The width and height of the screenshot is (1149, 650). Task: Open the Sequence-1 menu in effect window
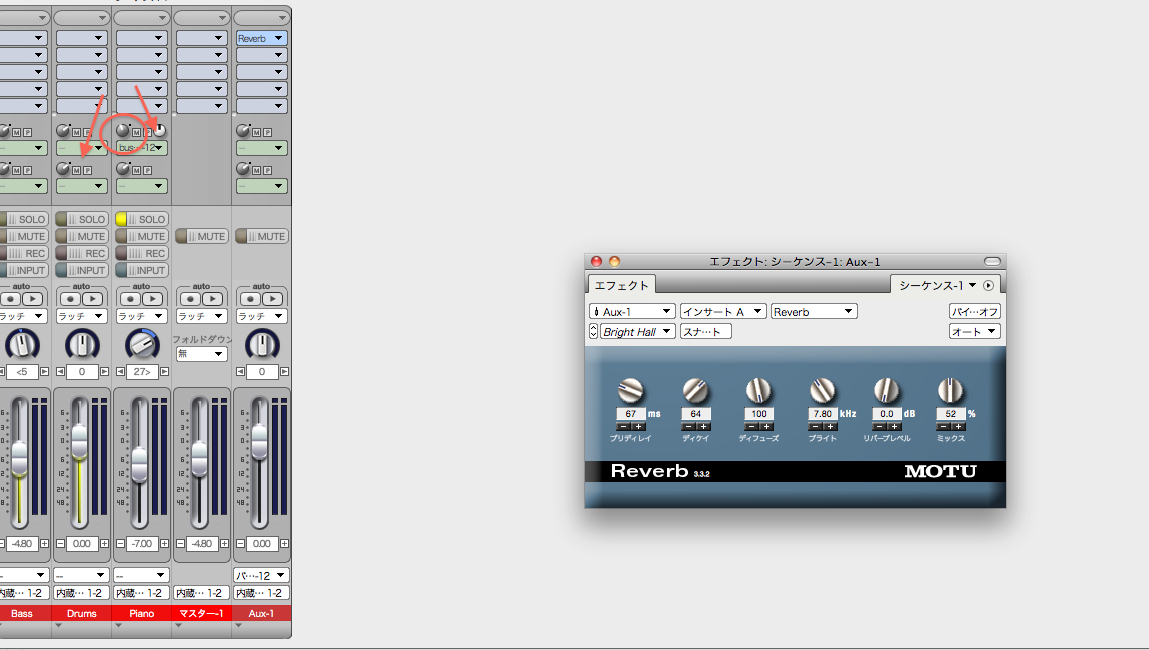pos(938,285)
